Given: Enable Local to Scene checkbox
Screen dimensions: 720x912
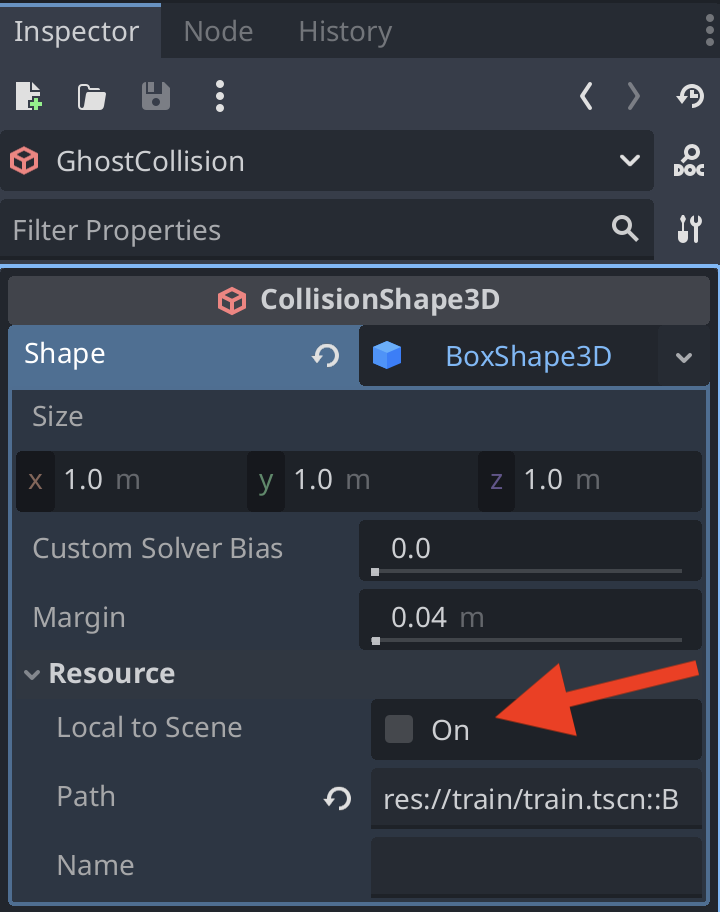Looking at the screenshot, I should click(x=399, y=729).
